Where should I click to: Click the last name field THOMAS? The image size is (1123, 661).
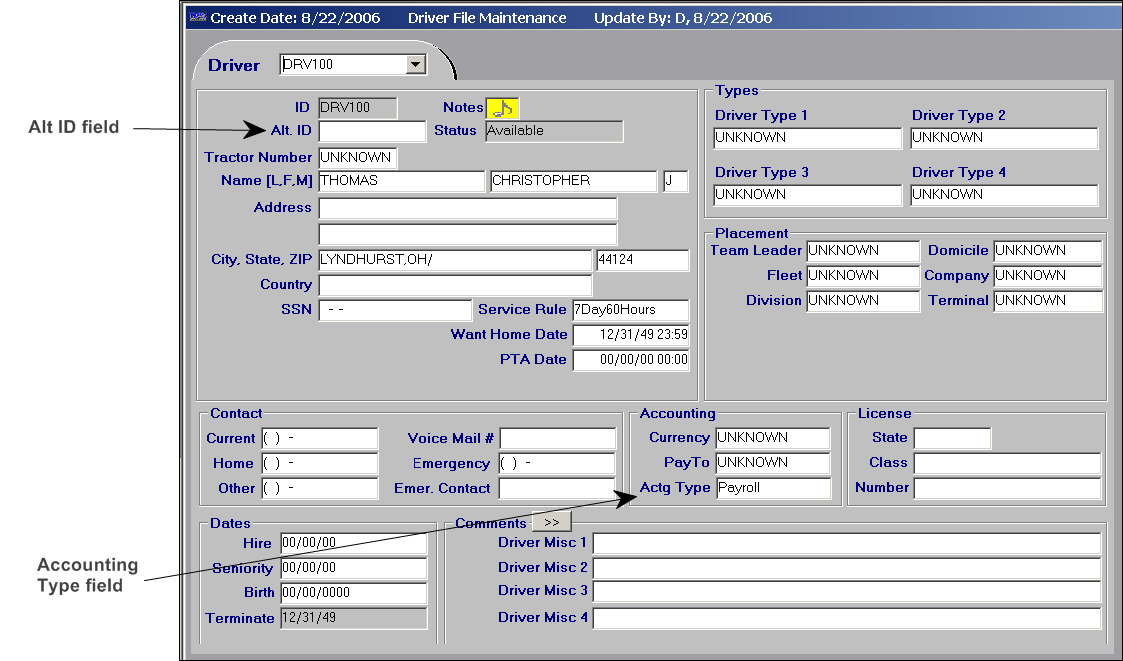(401, 181)
